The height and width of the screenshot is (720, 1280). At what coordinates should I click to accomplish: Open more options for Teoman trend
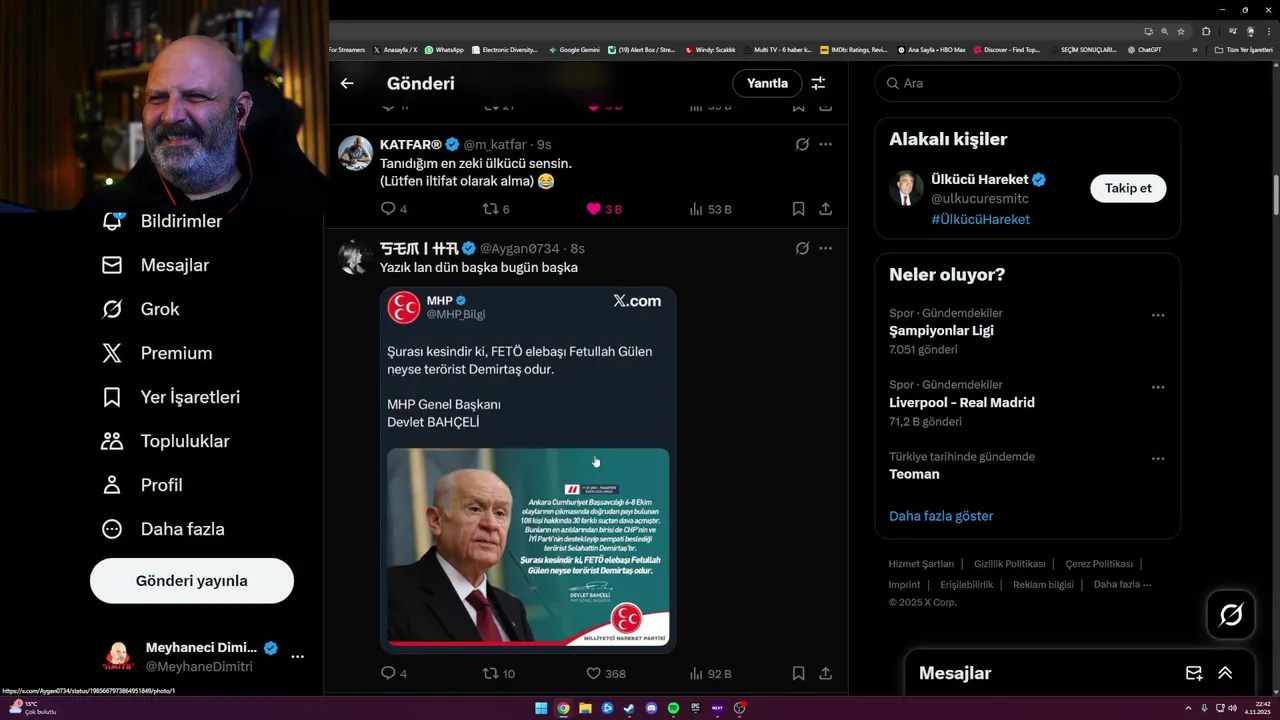pos(1157,459)
